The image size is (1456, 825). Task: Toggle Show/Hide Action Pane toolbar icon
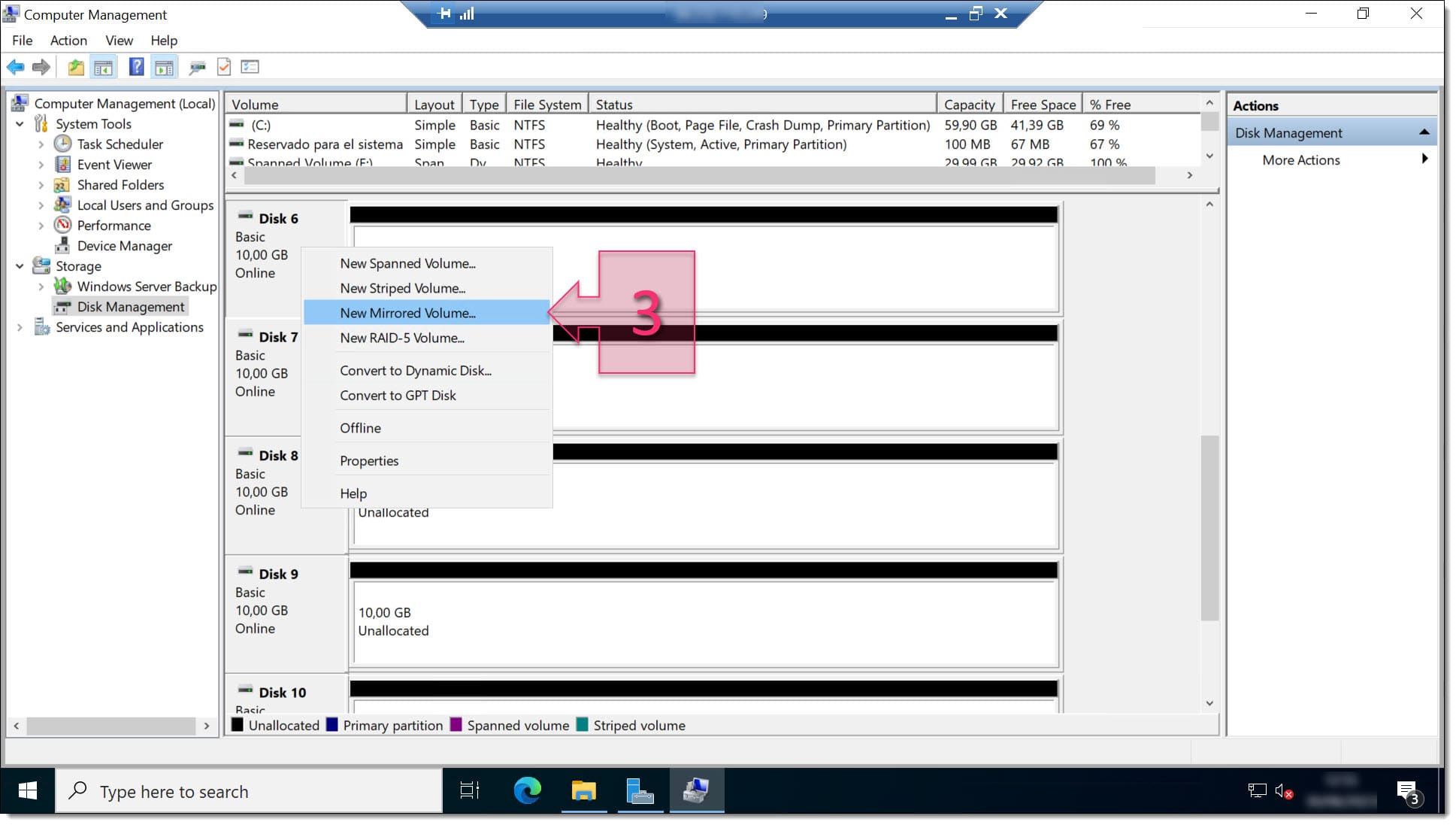pyautogui.click(x=164, y=67)
